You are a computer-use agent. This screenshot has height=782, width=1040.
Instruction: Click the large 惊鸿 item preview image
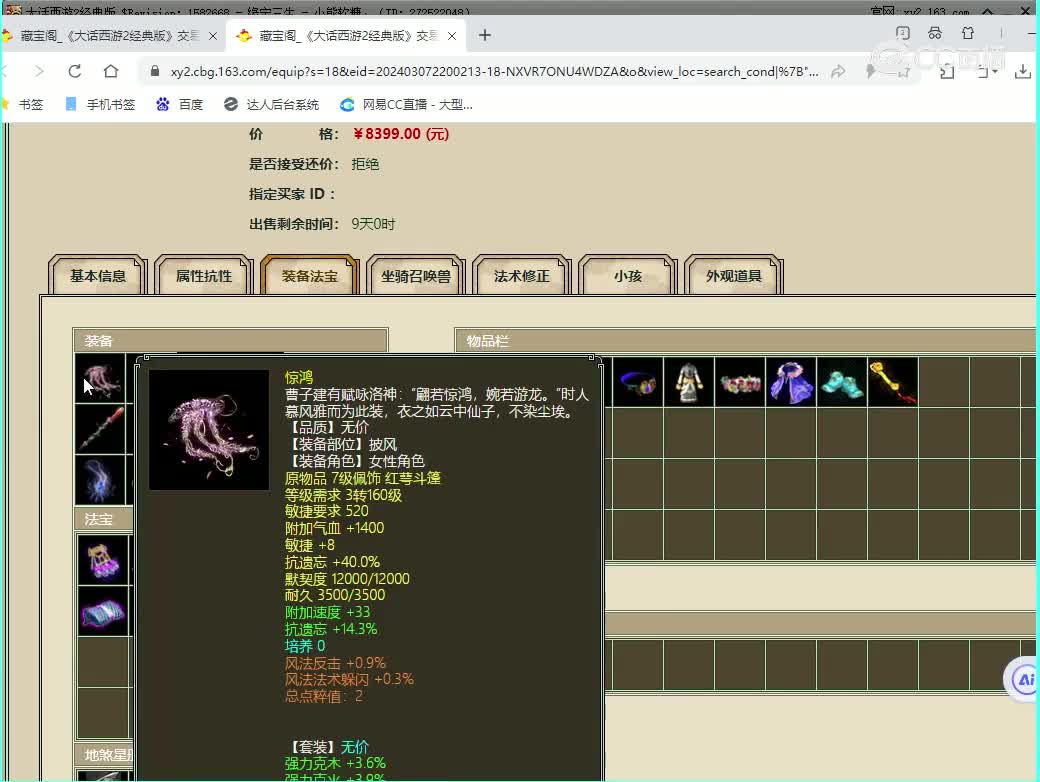click(209, 430)
